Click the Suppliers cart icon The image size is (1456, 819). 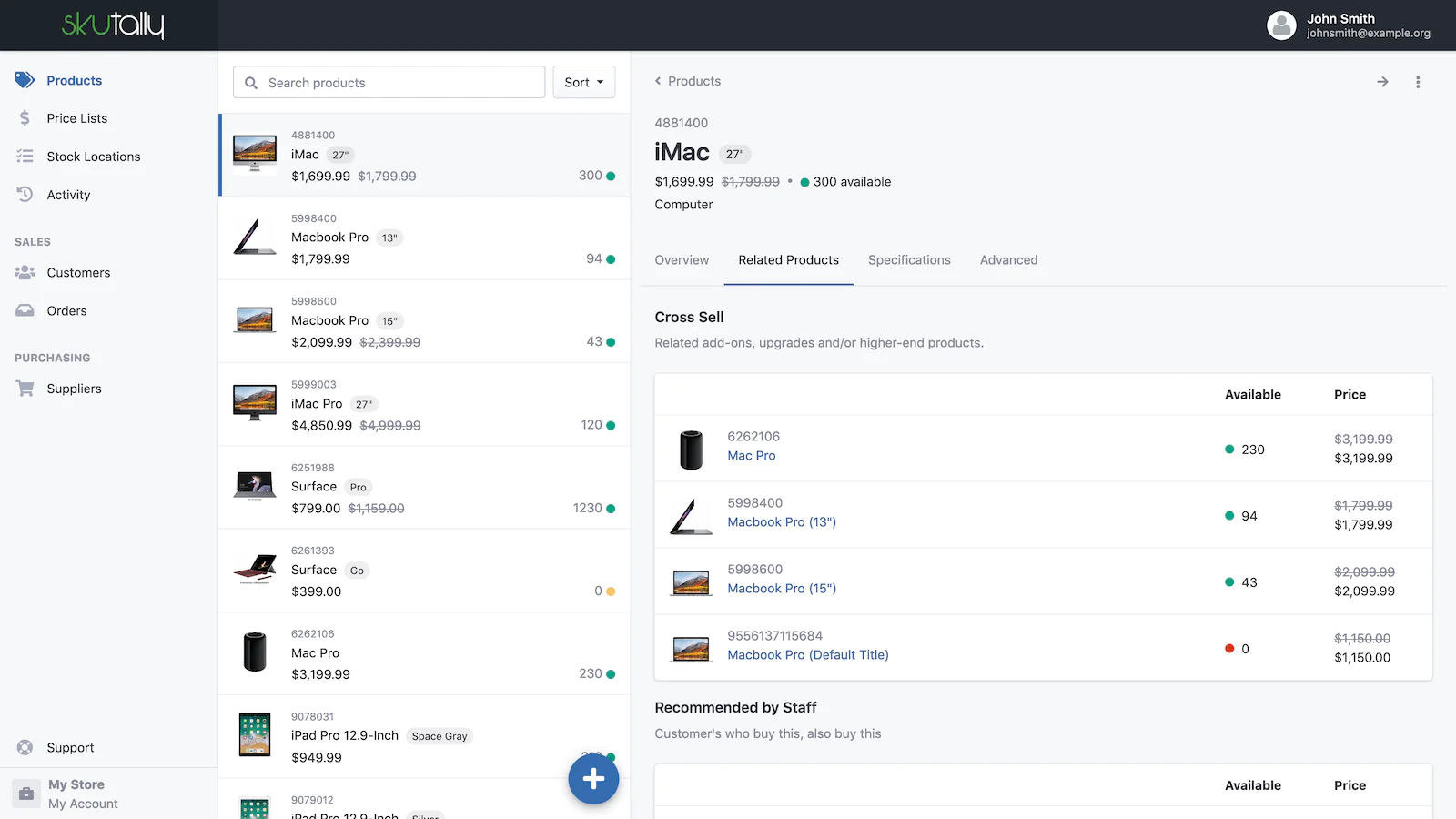pos(25,389)
